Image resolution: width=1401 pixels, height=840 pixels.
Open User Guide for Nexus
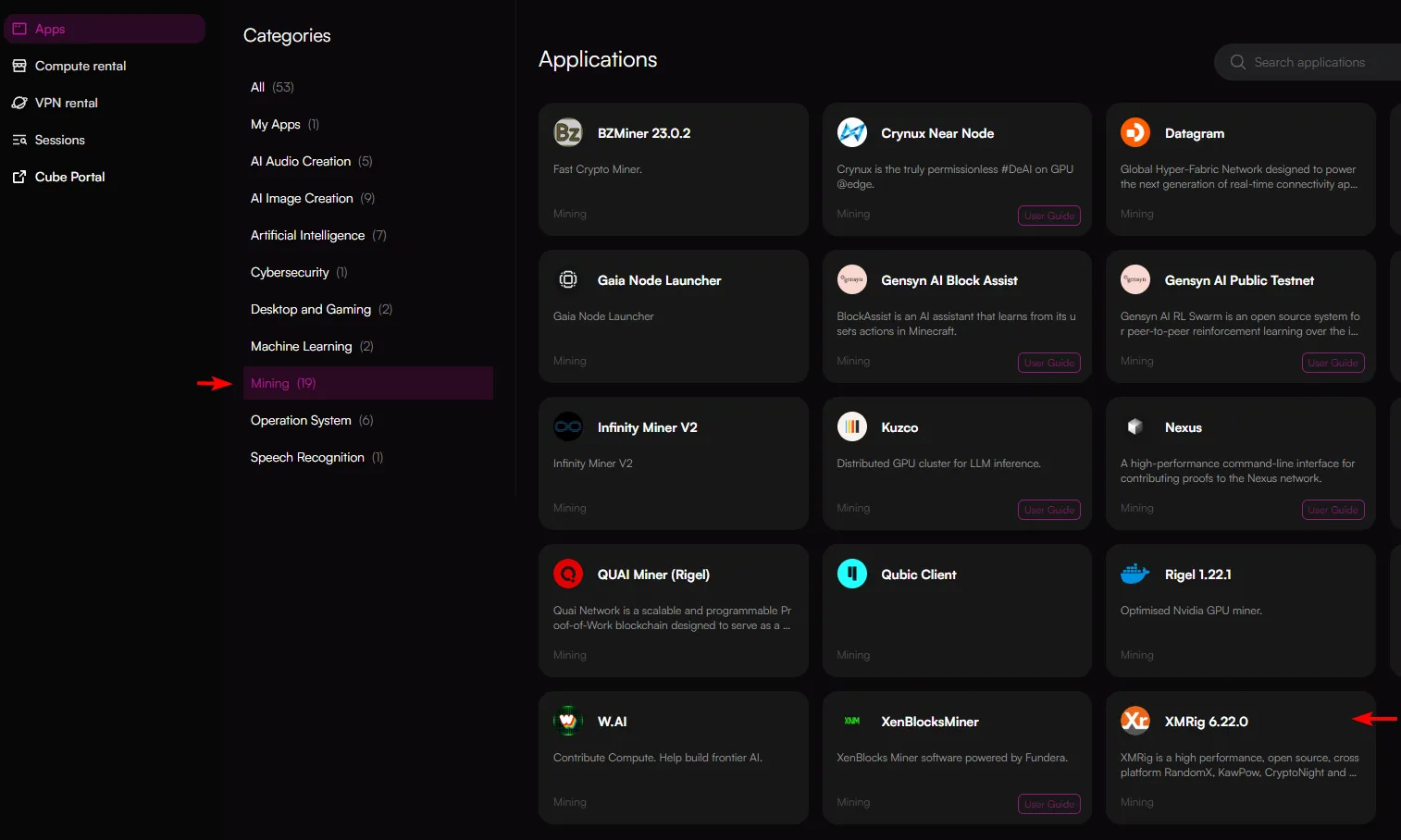(x=1333, y=510)
